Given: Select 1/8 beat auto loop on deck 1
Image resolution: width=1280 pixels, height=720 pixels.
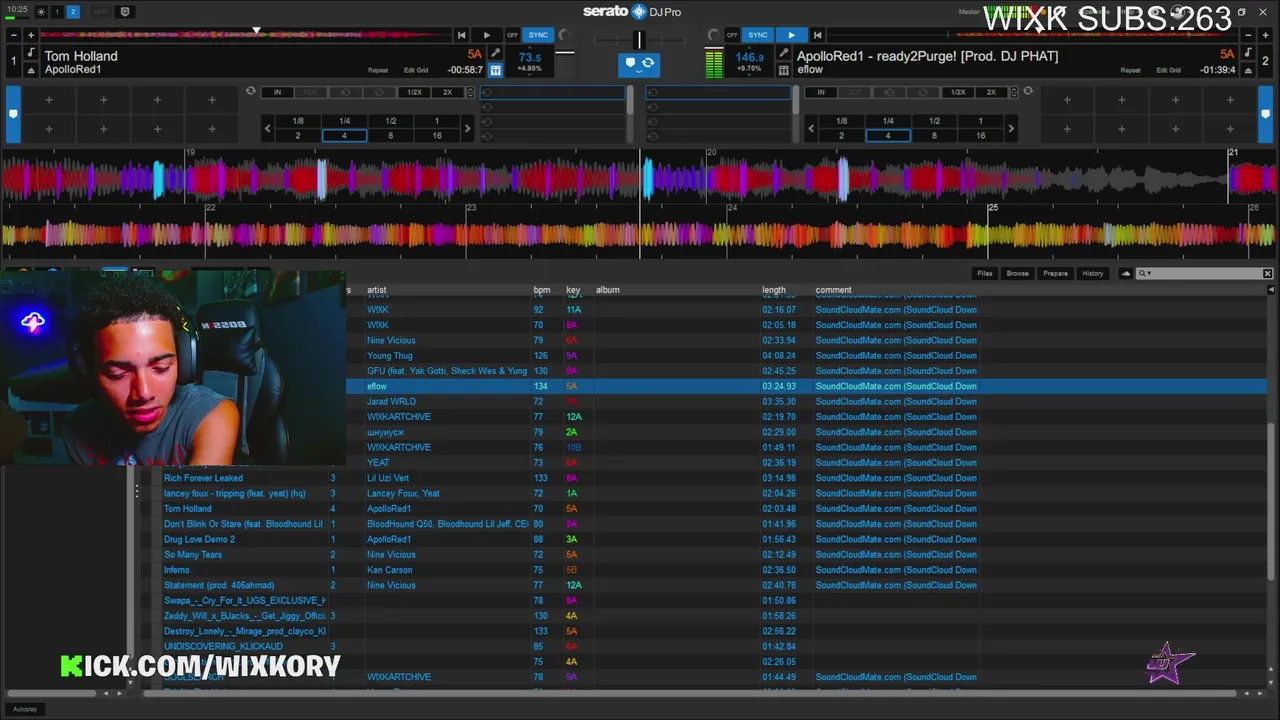Looking at the screenshot, I should pos(298,121).
